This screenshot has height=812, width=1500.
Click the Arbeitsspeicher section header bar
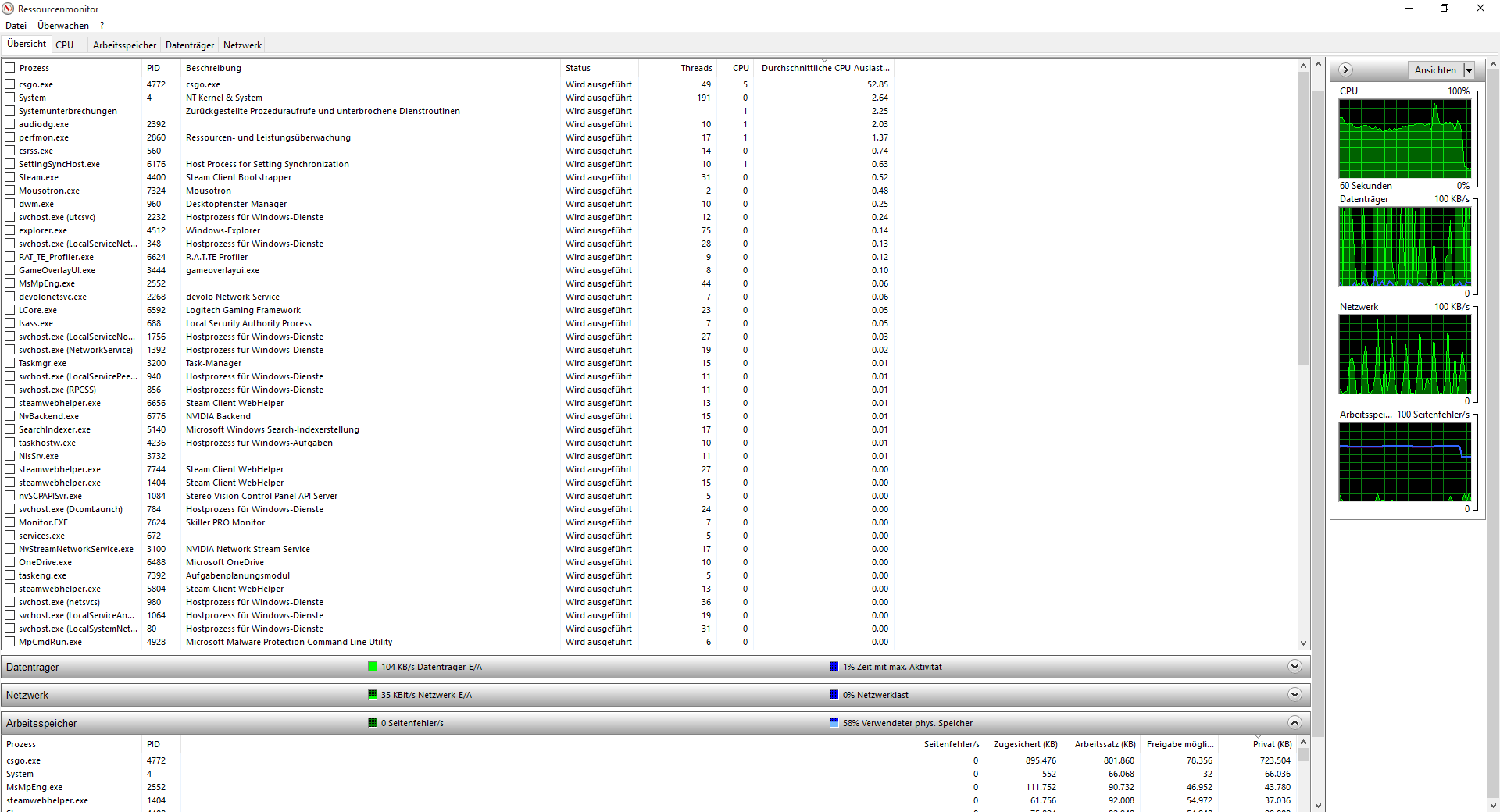[655, 723]
